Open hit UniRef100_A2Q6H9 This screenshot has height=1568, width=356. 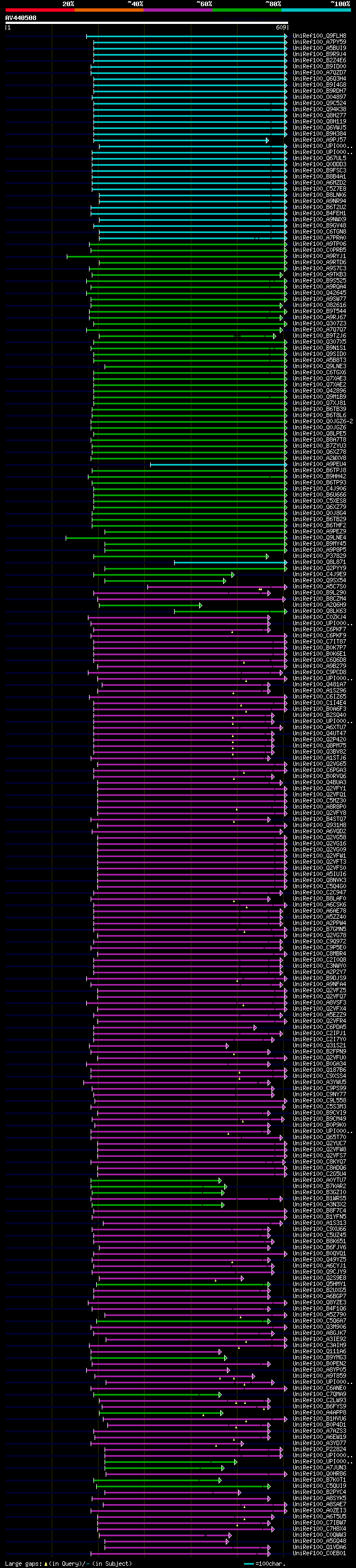[319, 605]
